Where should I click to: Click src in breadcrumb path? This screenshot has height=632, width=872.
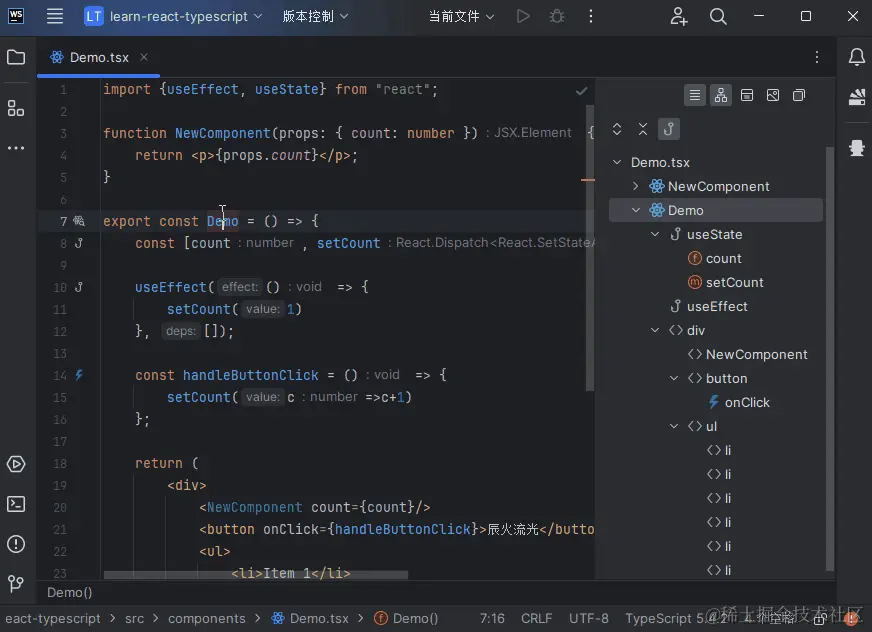(134, 619)
